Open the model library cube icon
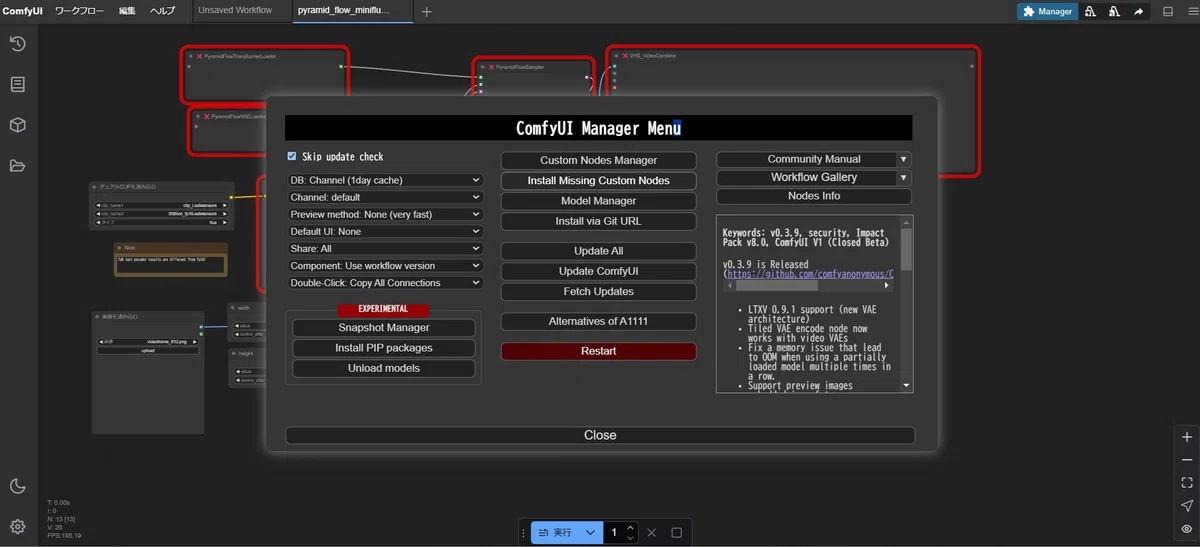 coord(17,125)
